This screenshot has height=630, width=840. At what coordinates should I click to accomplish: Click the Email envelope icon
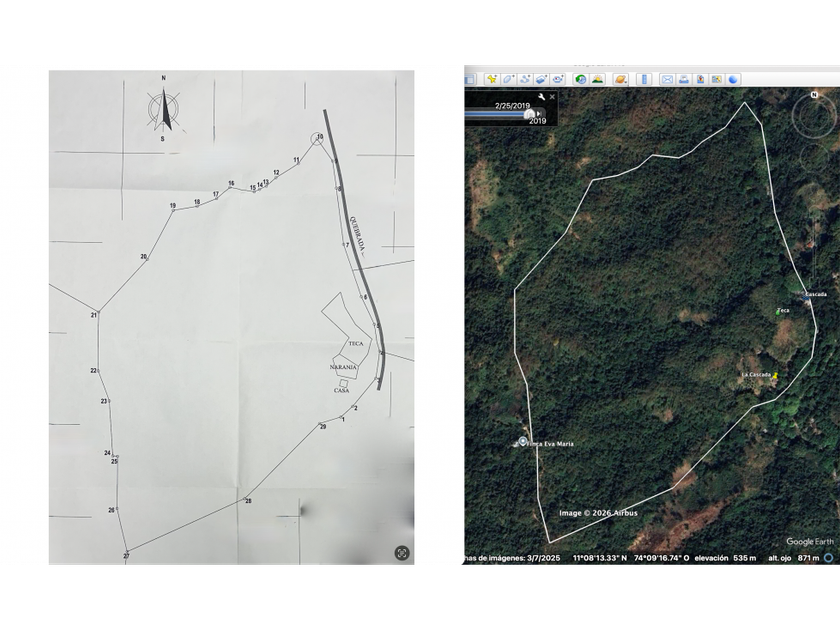(x=667, y=79)
